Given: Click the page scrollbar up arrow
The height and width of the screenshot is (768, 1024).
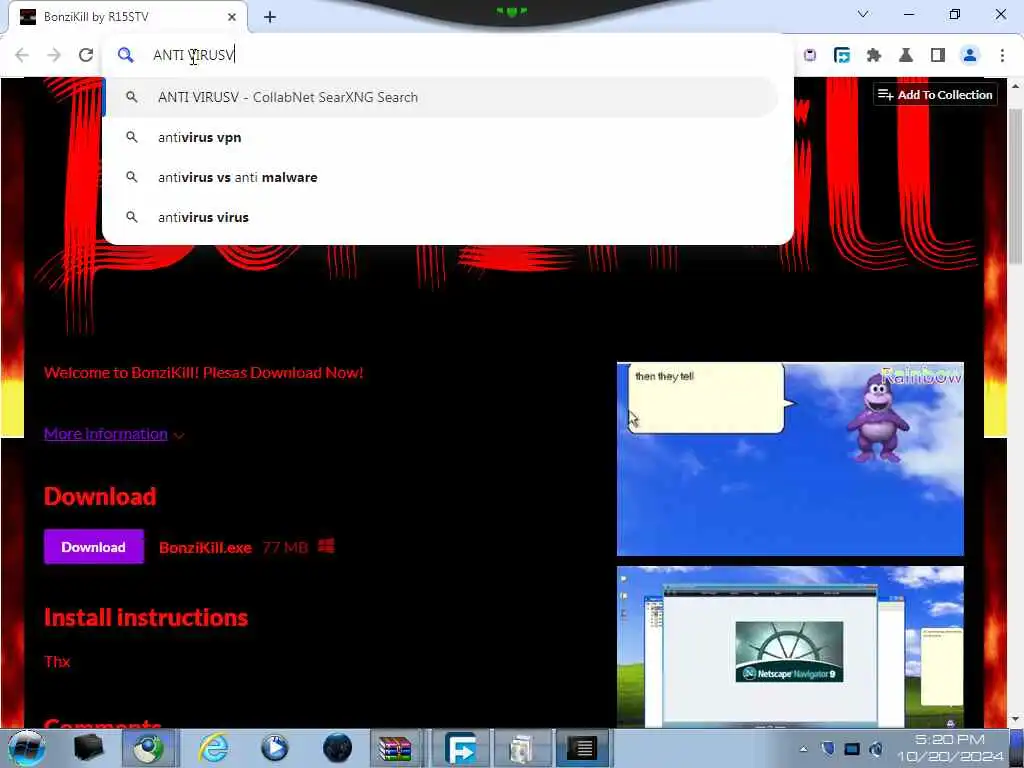Looking at the screenshot, I should pos(1015,86).
